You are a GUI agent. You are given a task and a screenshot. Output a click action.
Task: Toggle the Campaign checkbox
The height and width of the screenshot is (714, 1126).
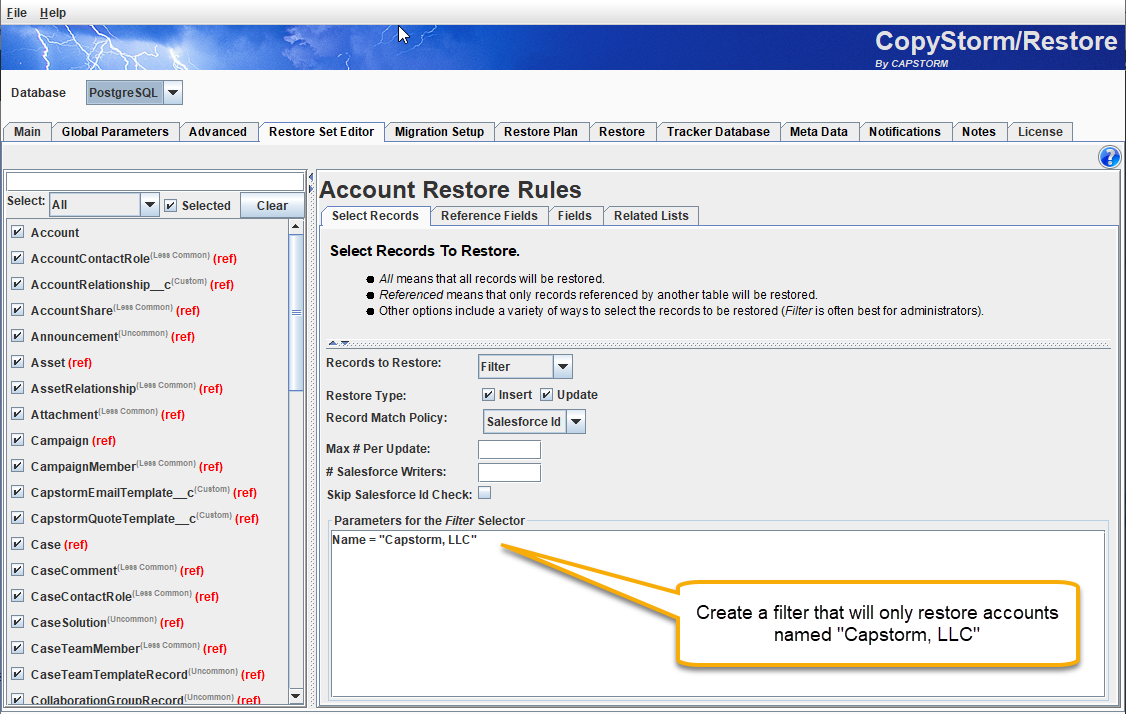tap(18, 440)
